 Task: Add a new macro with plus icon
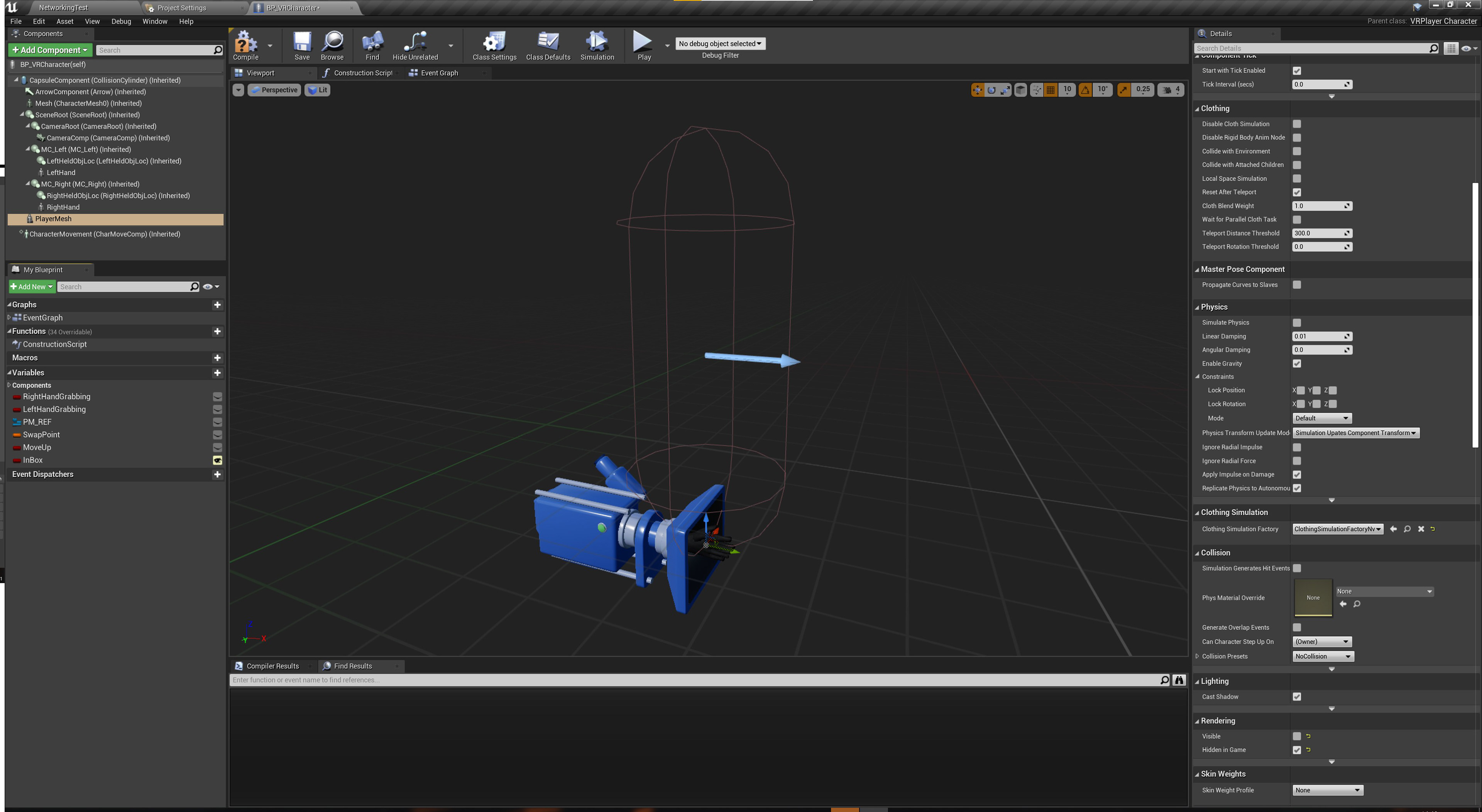(x=217, y=357)
